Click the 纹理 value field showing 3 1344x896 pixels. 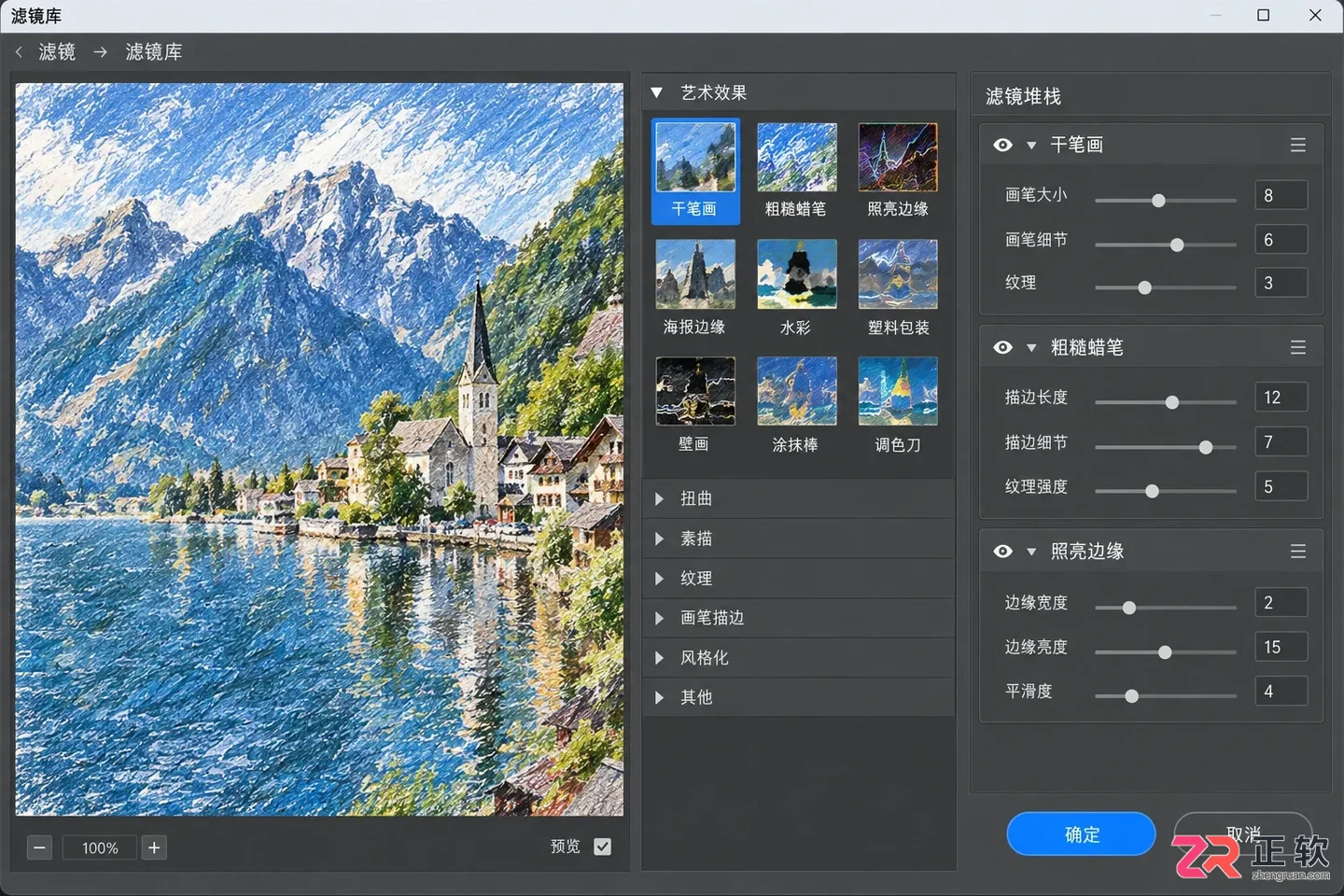point(1281,283)
